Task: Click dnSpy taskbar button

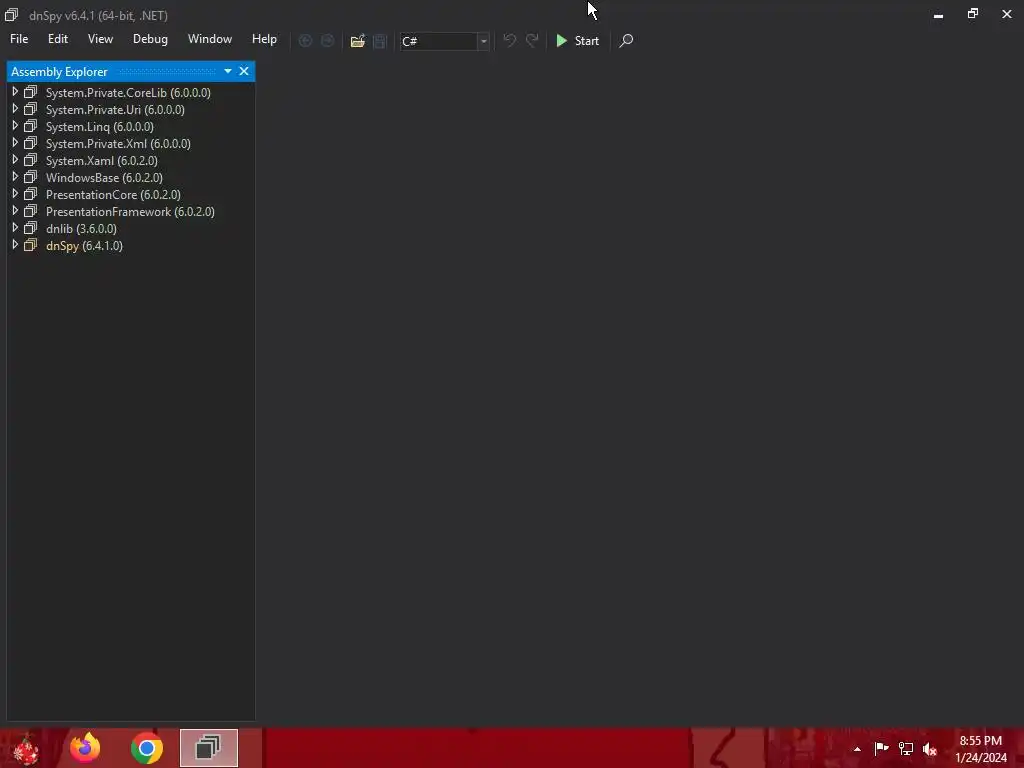Action: pyautogui.click(x=209, y=748)
